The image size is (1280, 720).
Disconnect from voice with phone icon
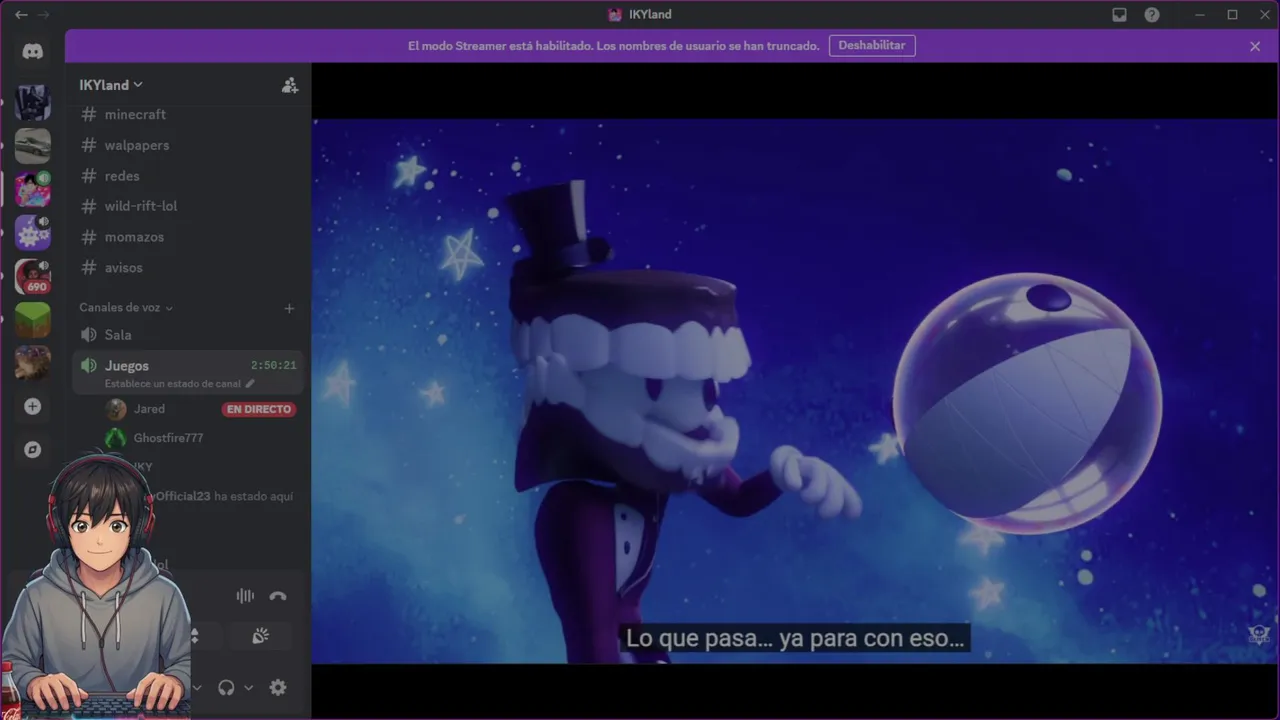pyautogui.click(x=278, y=596)
